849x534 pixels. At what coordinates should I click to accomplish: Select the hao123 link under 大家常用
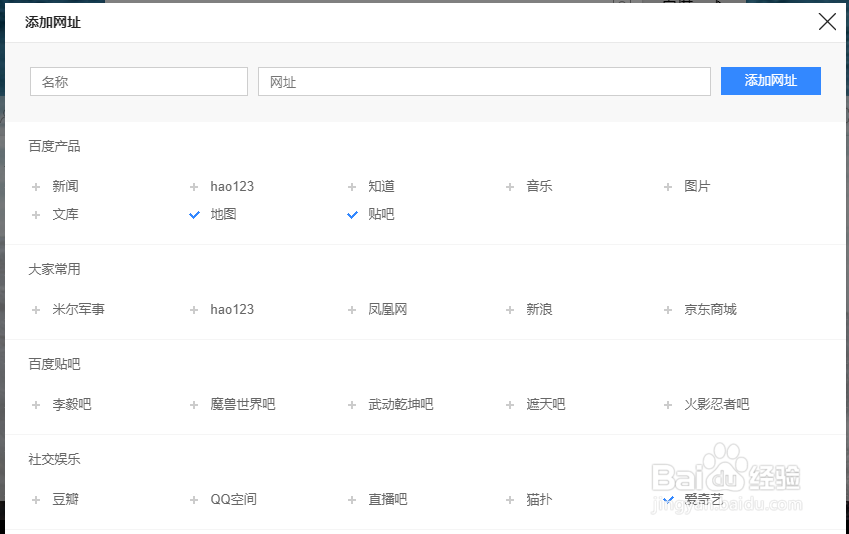[232, 309]
